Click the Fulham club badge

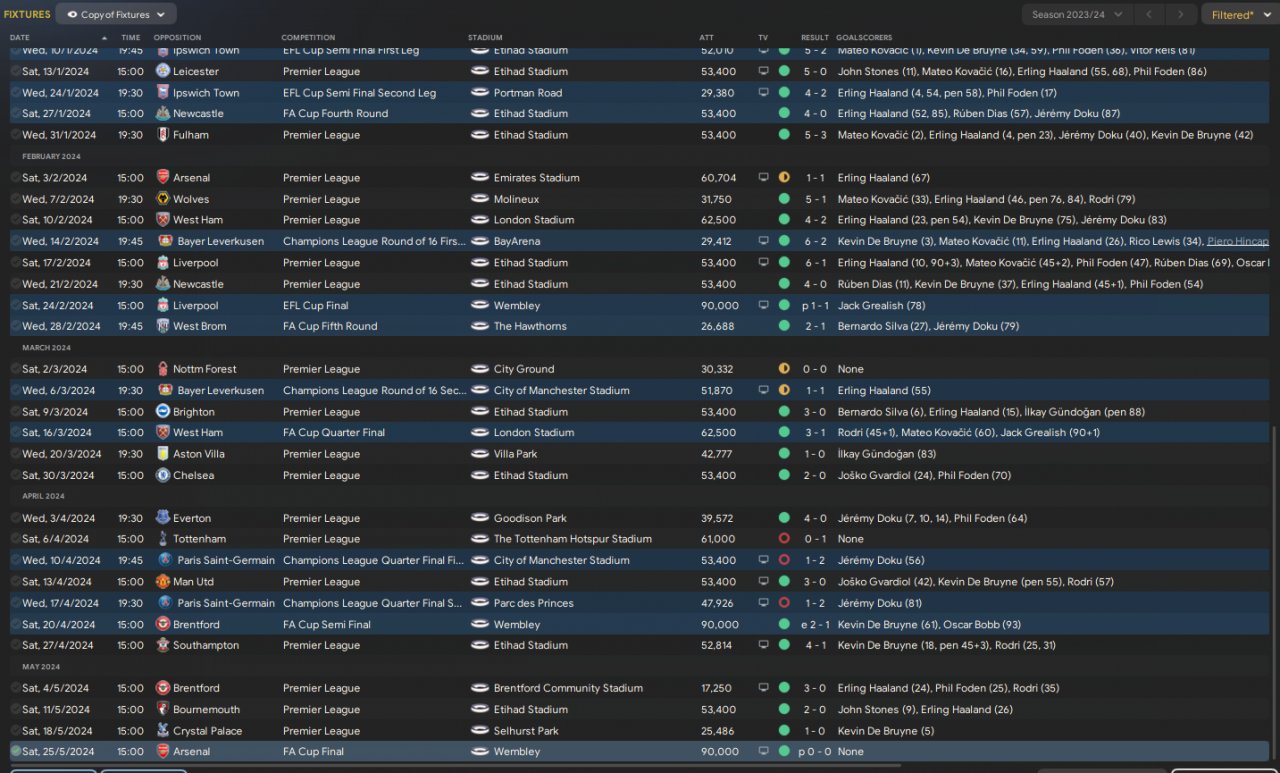163,135
